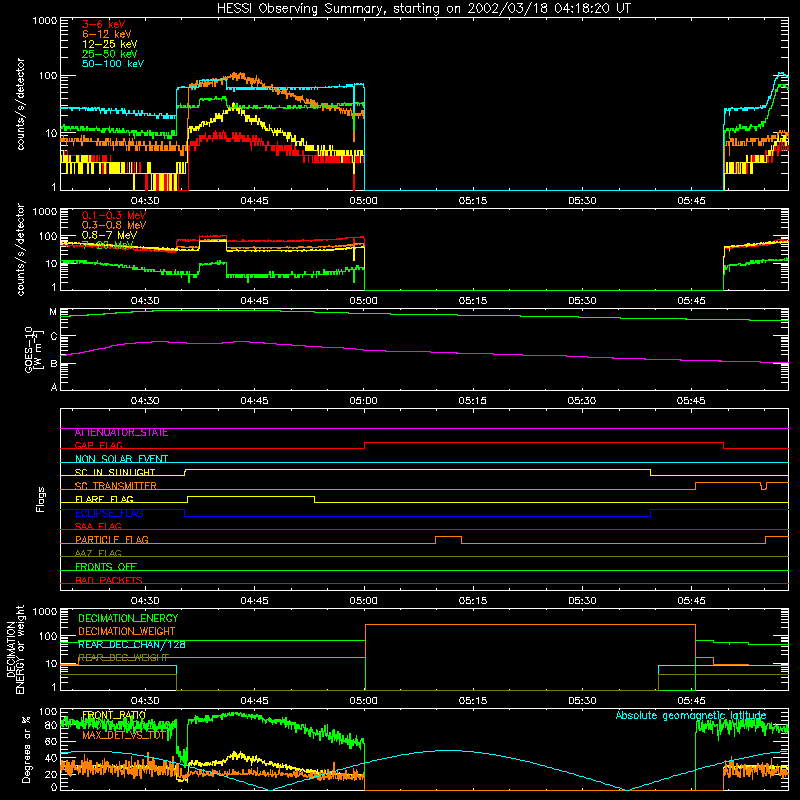Select the "SAA_FLAG" flag label

98,527
